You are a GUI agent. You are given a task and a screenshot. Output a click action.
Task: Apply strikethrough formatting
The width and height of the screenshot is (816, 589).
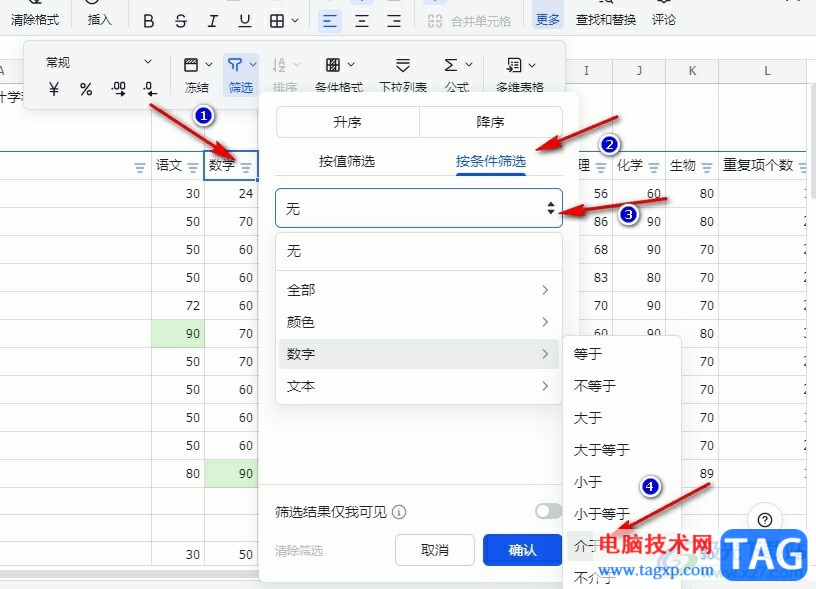tap(181, 21)
